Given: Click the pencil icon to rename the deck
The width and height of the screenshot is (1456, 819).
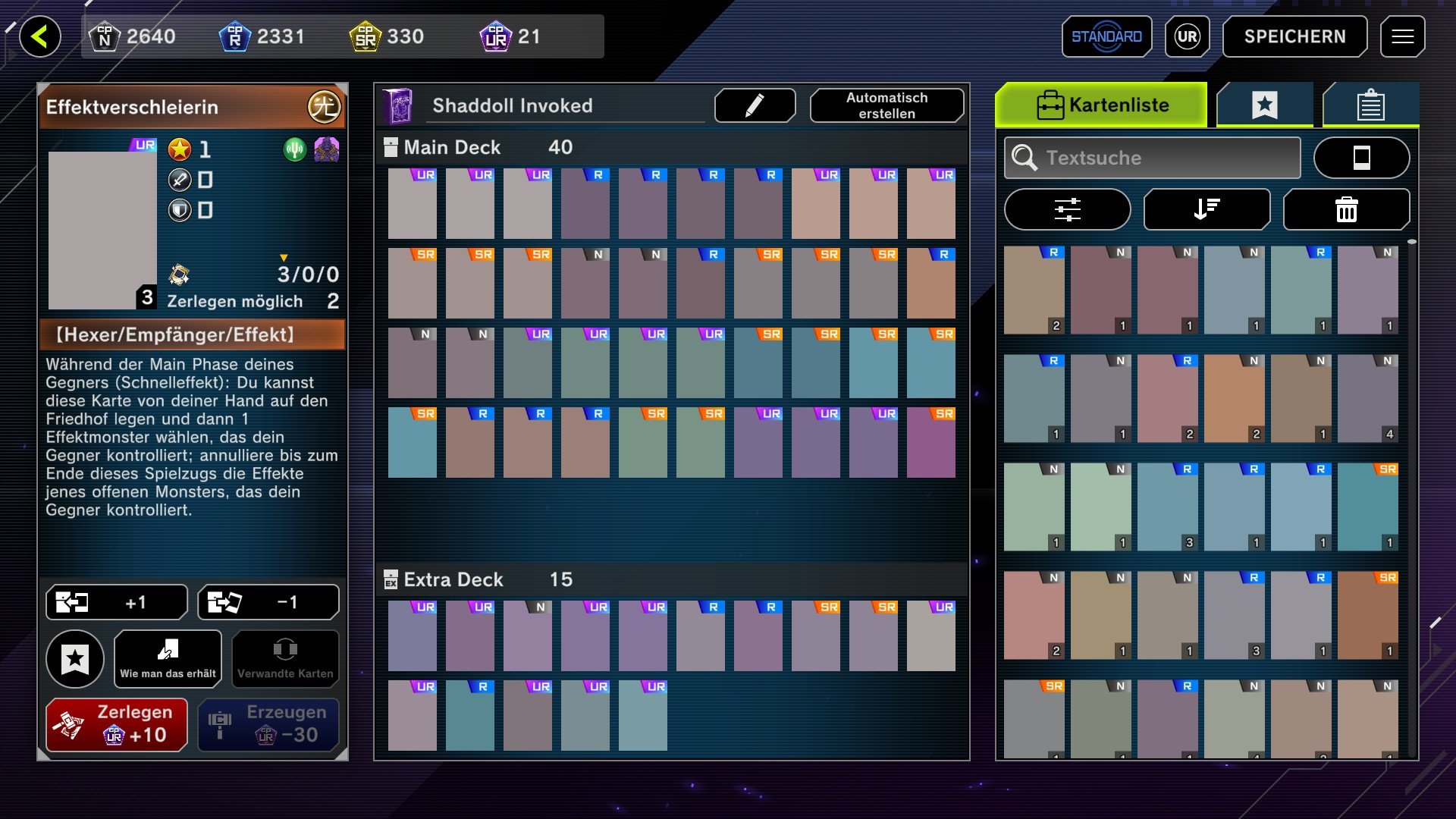Looking at the screenshot, I should point(755,105).
